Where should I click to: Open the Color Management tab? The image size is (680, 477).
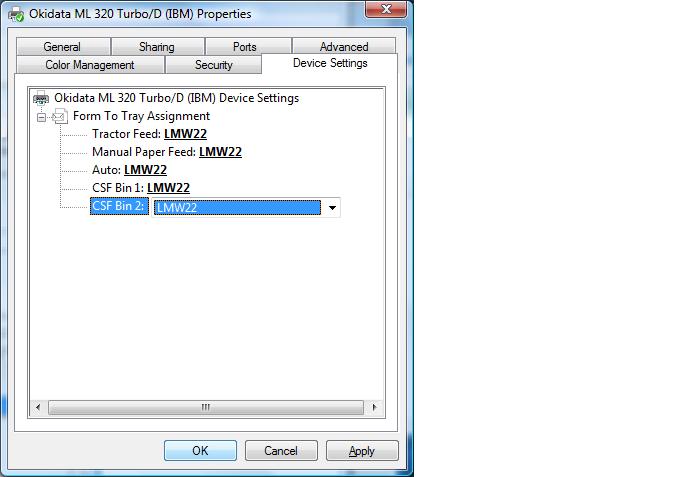point(90,65)
